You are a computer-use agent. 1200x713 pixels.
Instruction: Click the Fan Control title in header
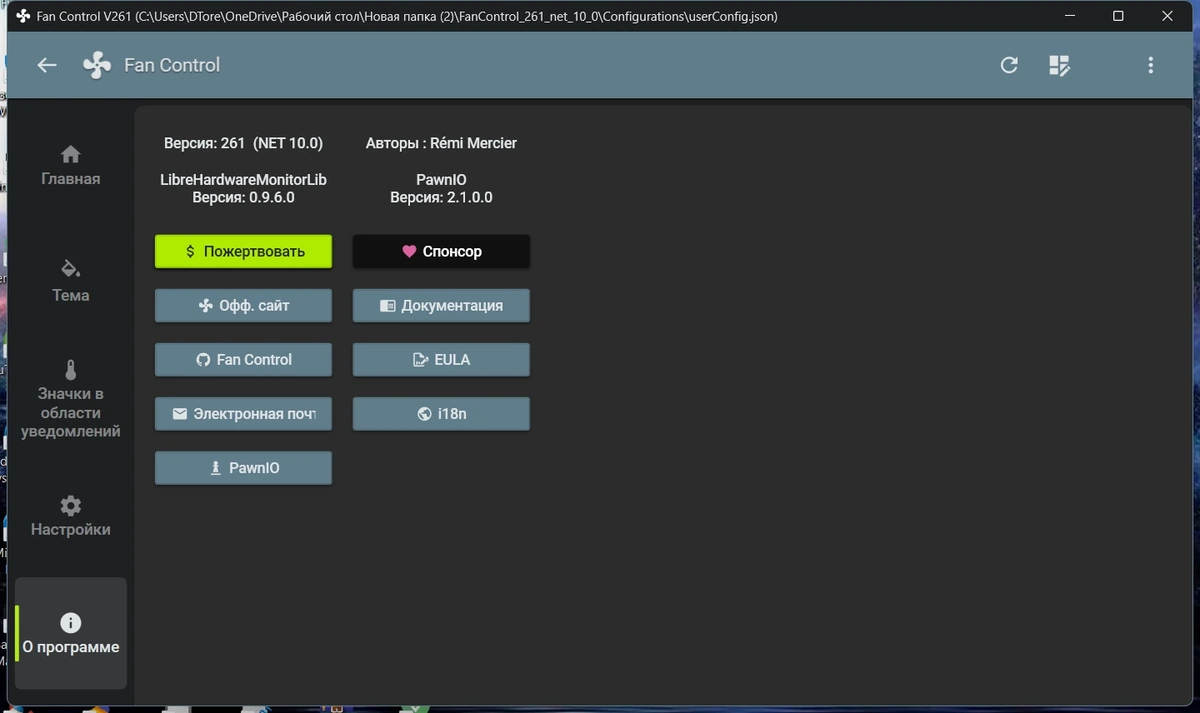pos(172,65)
